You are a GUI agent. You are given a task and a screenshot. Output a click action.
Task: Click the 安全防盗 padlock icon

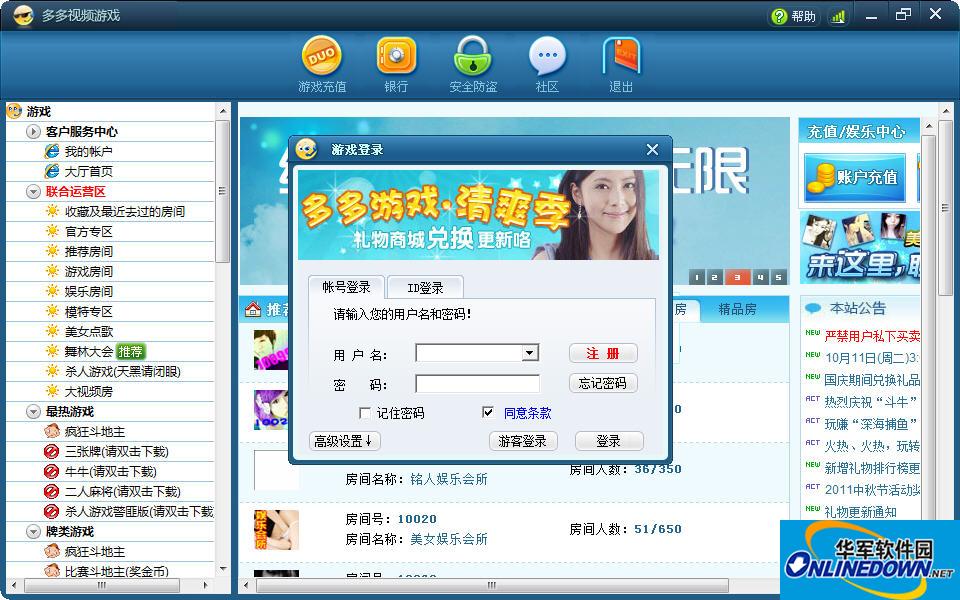[x=472, y=56]
